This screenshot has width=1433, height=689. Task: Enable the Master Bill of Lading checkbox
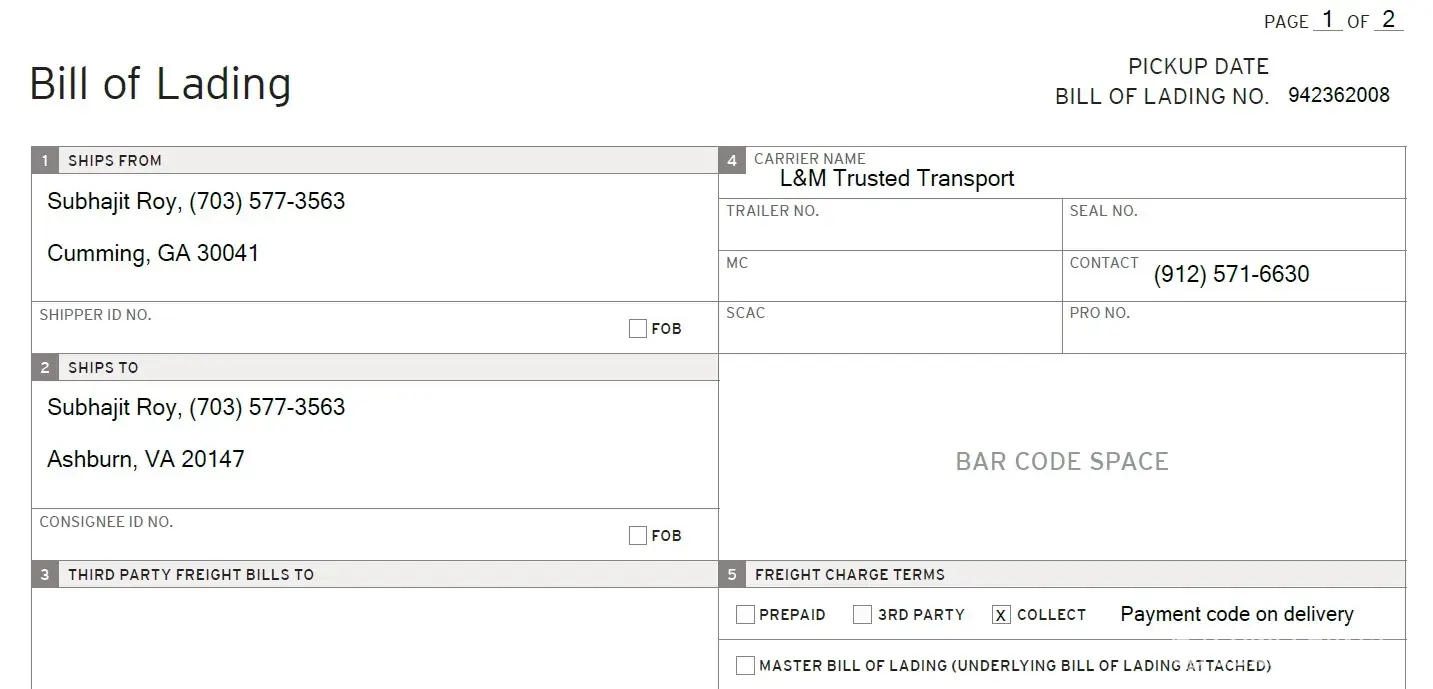tap(745, 666)
